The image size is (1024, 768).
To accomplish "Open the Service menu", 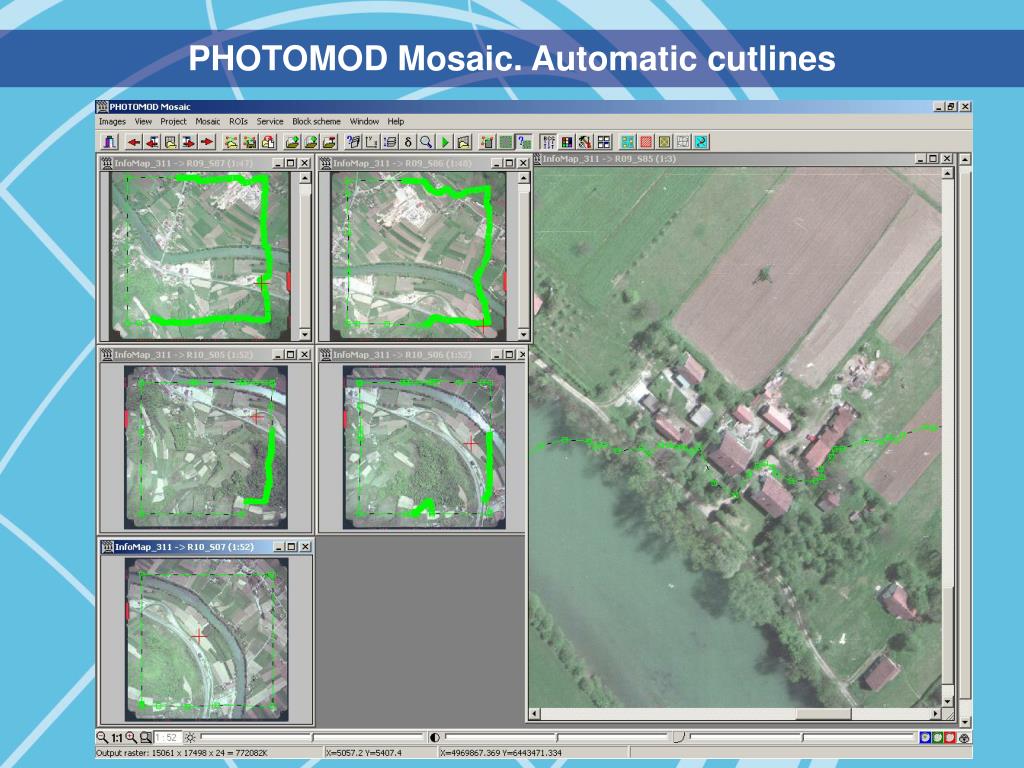I will [270, 121].
